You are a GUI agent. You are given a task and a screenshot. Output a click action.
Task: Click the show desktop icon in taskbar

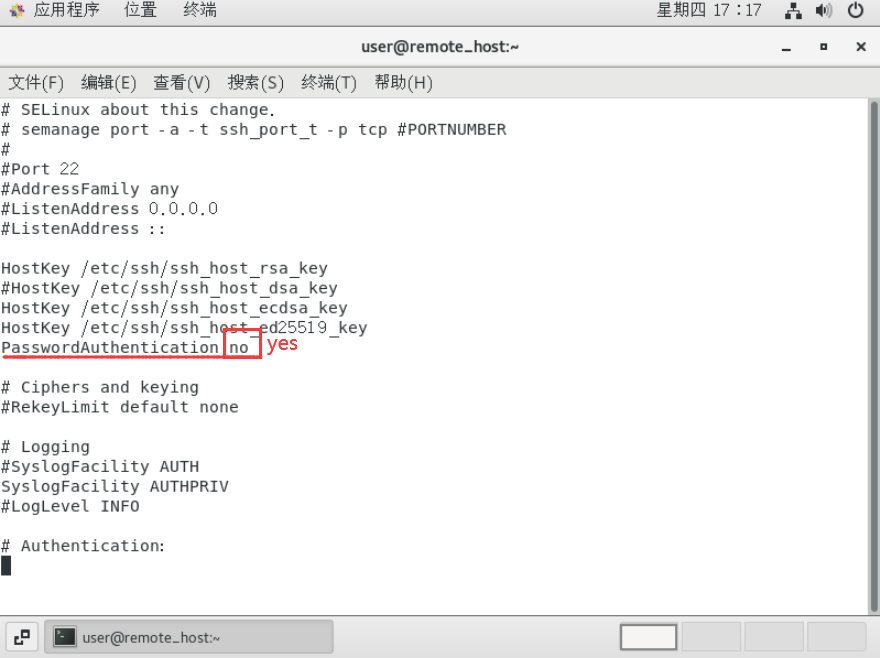[x=22, y=637]
